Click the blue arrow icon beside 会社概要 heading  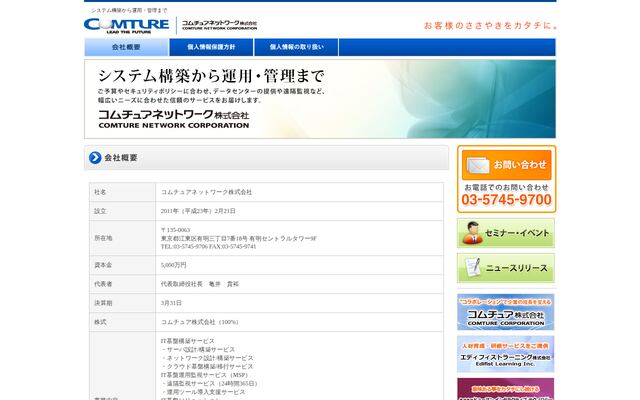tap(95, 158)
